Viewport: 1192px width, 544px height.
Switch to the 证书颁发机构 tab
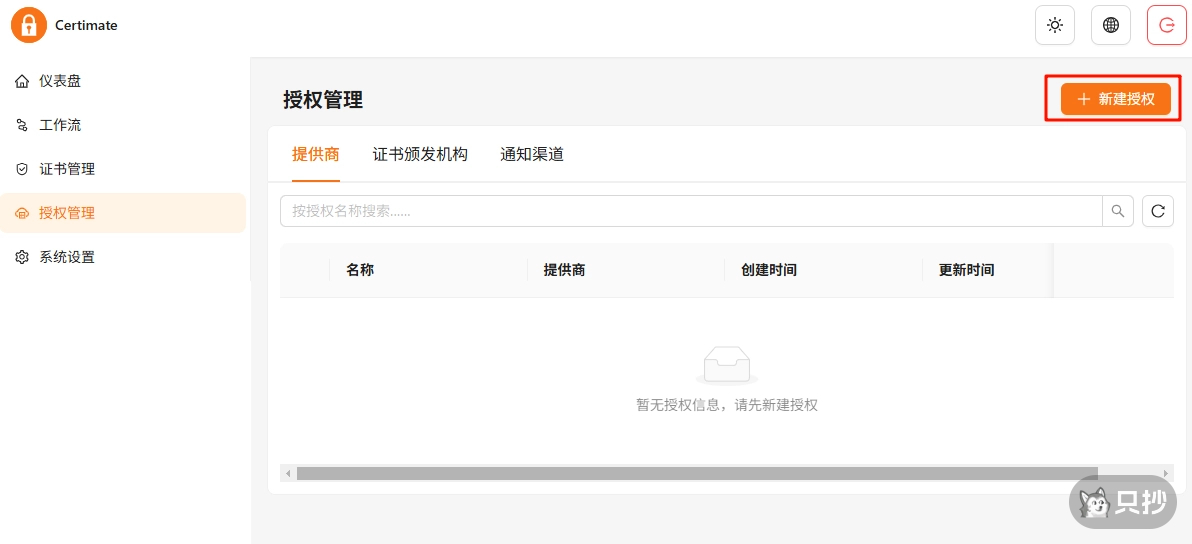[420, 154]
